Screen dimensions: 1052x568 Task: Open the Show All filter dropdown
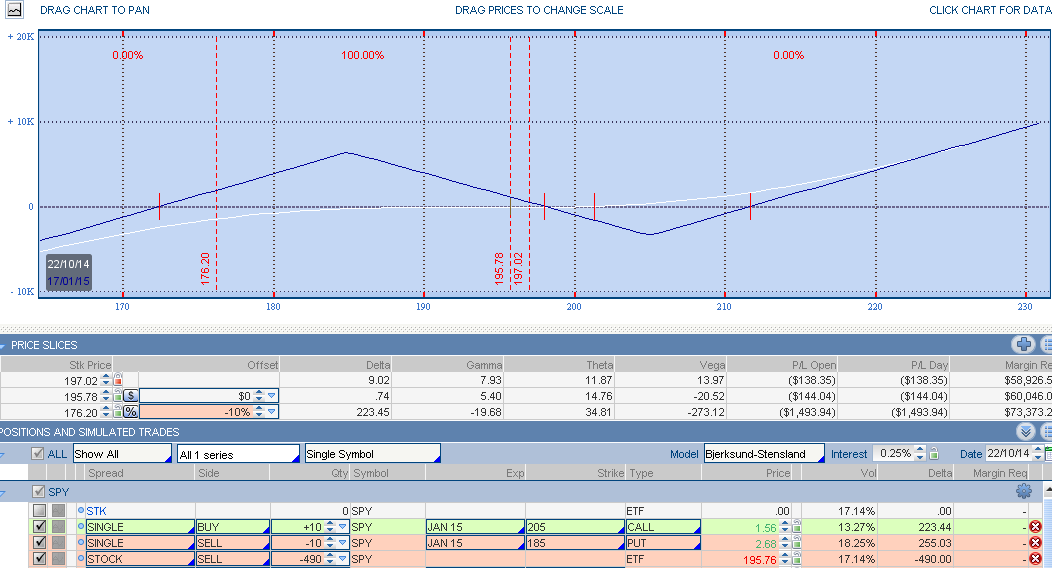120,454
